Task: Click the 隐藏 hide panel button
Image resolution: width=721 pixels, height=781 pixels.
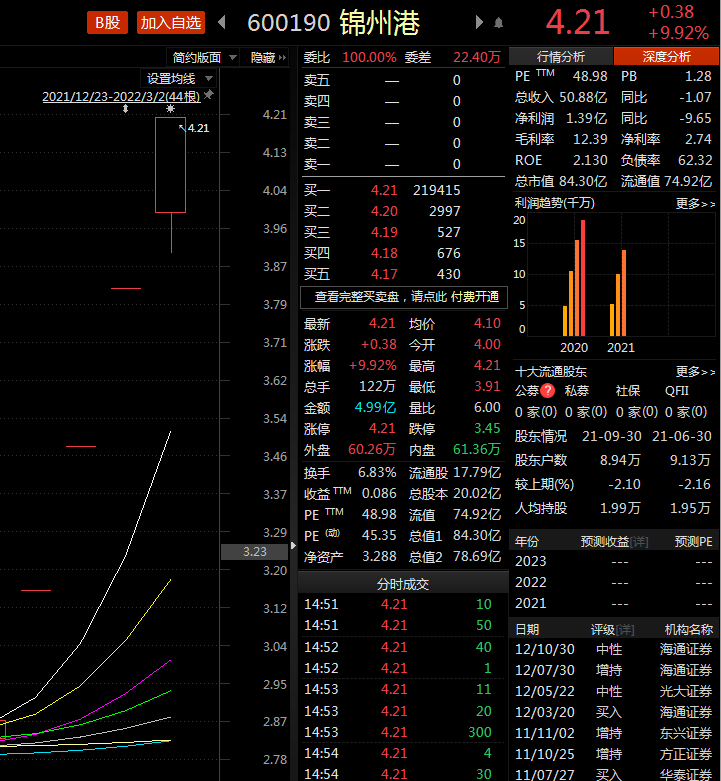Action: [x=268, y=58]
